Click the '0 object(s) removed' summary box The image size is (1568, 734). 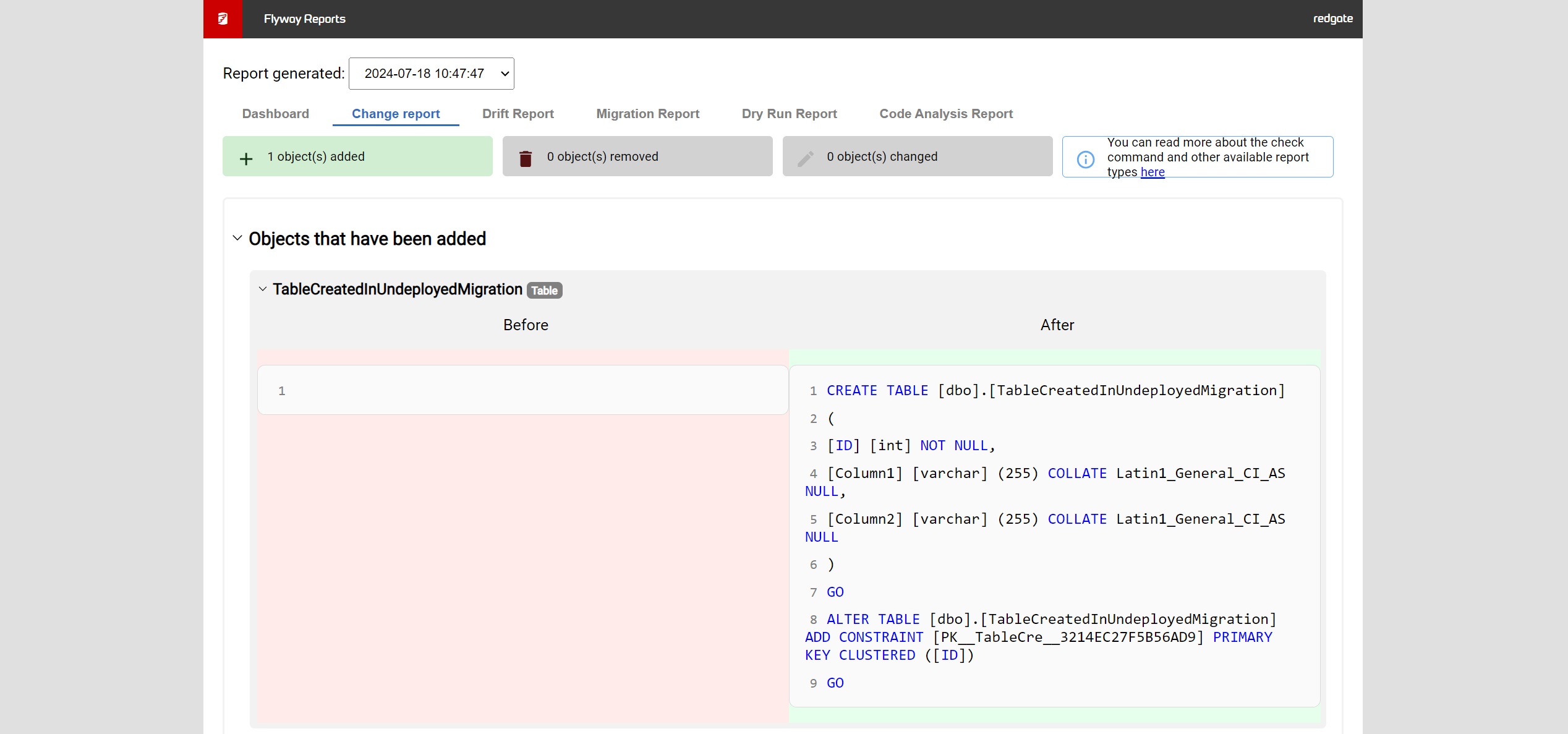(637, 156)
